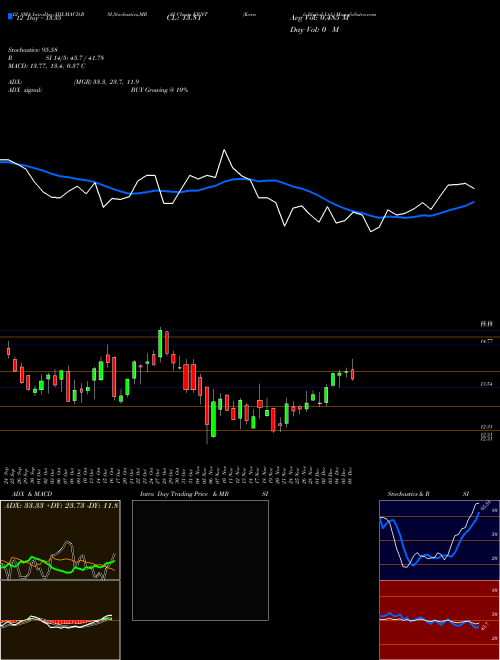Click the 13.54 price axis label
Screen dimensions: 500x660
[487, 384]
